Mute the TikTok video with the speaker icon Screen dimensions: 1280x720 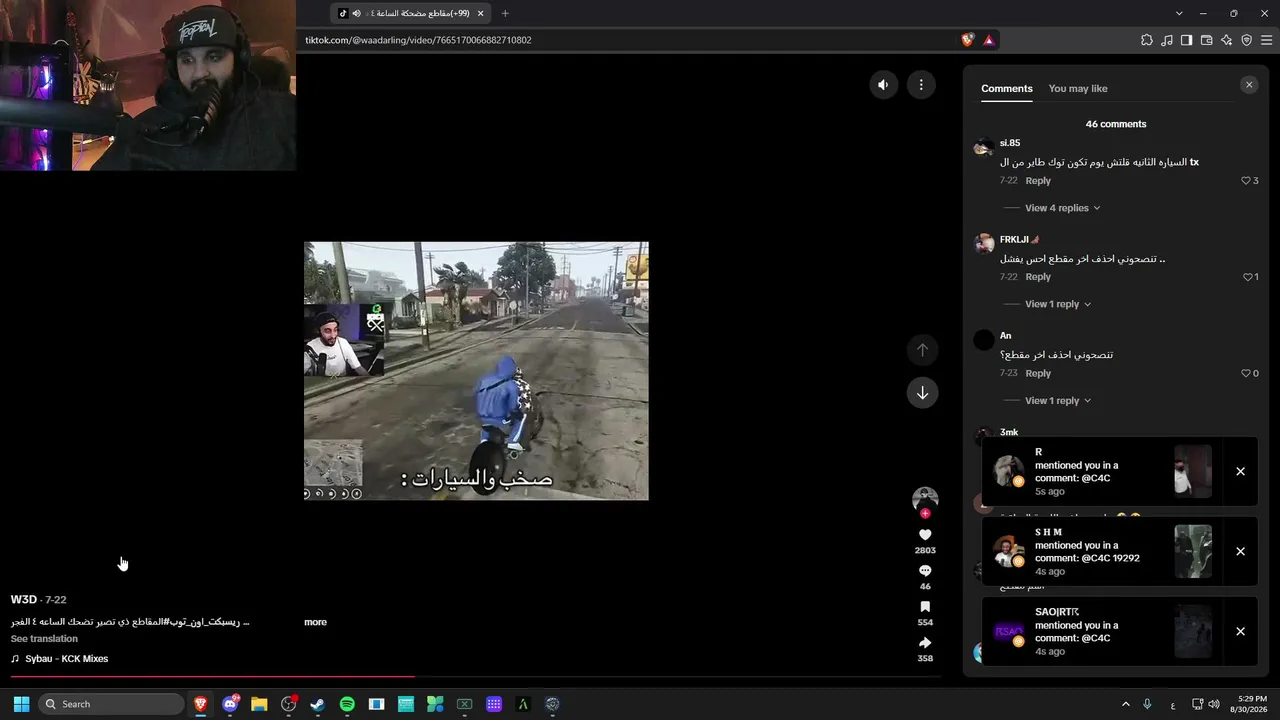tap(883, 85)
